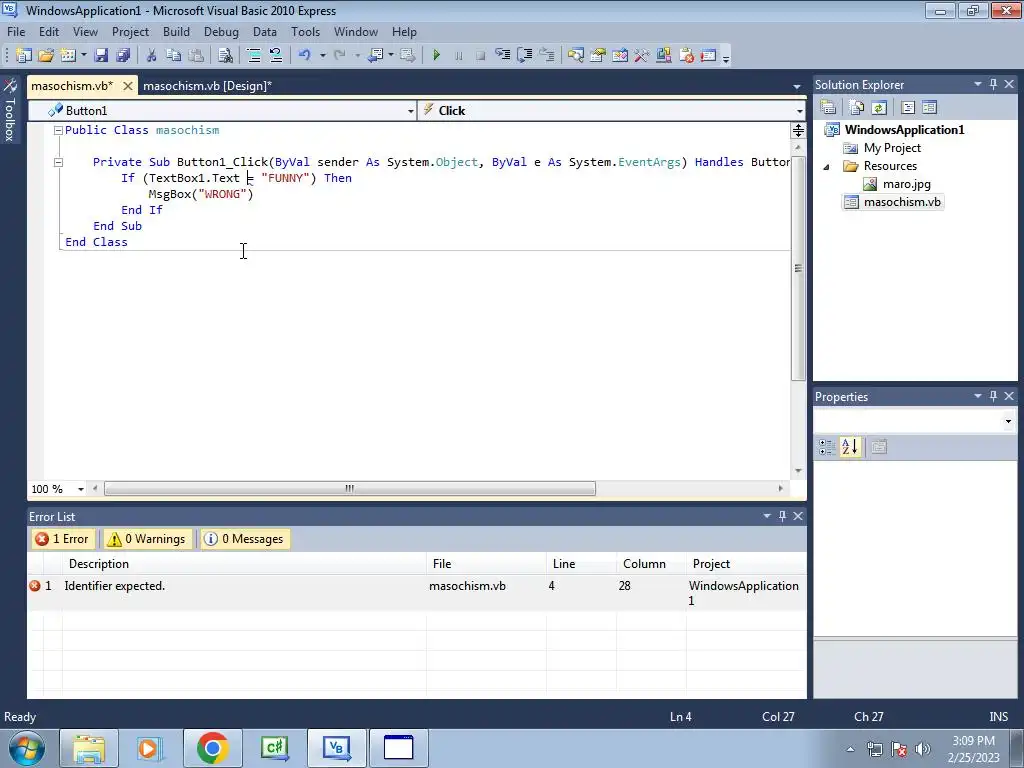1024x768 pixels.
Task: Select the 'Identifier expected.' error row
Action: pyautogui.click(x=417, y=593)
